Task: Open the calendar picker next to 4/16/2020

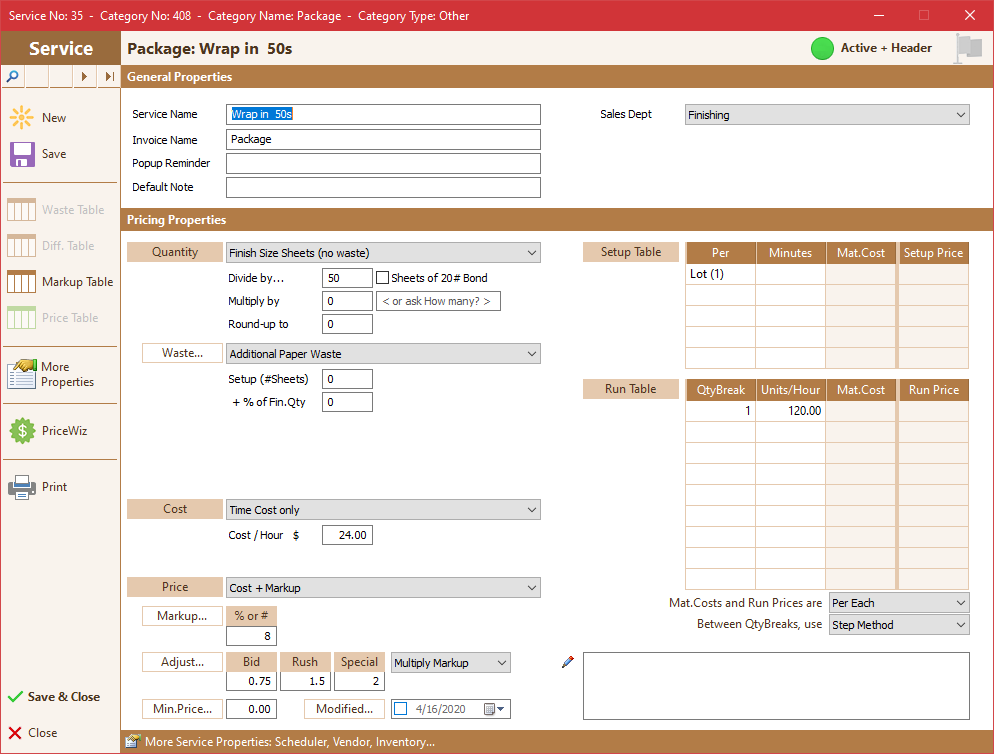Action: point(494,709)
